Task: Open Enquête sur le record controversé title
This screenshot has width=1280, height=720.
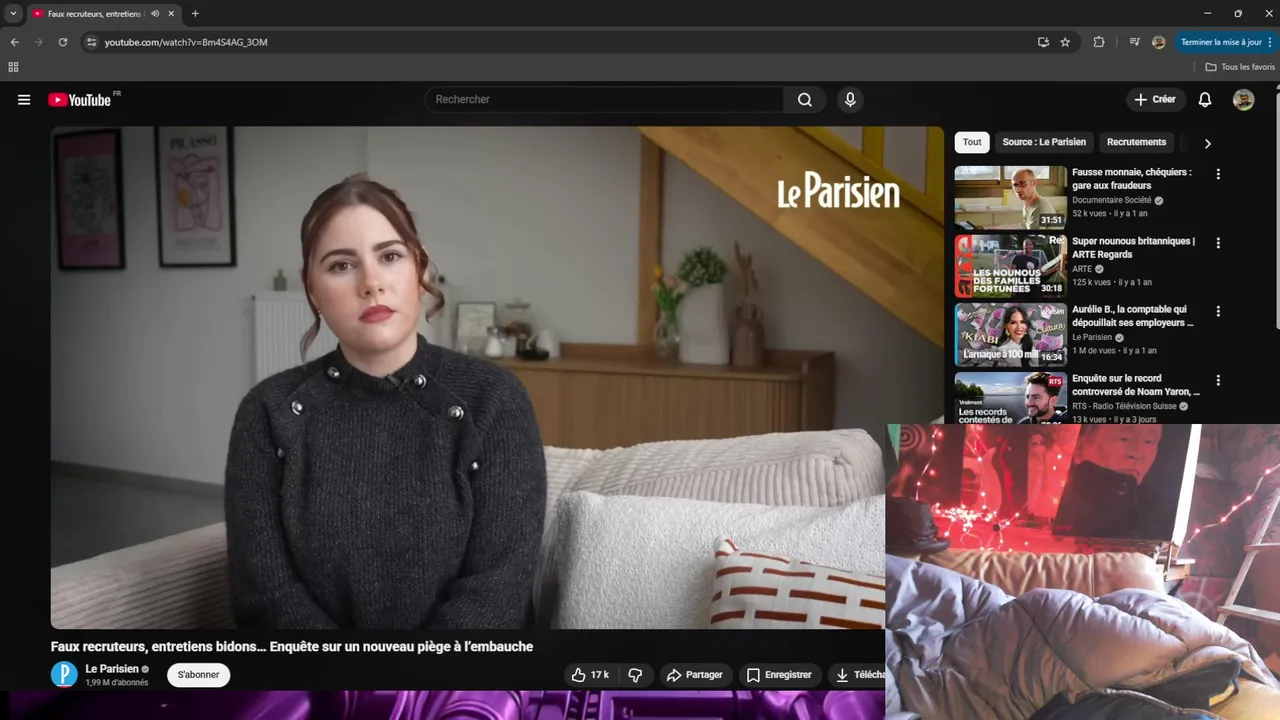Action: tap(1136, 385)
